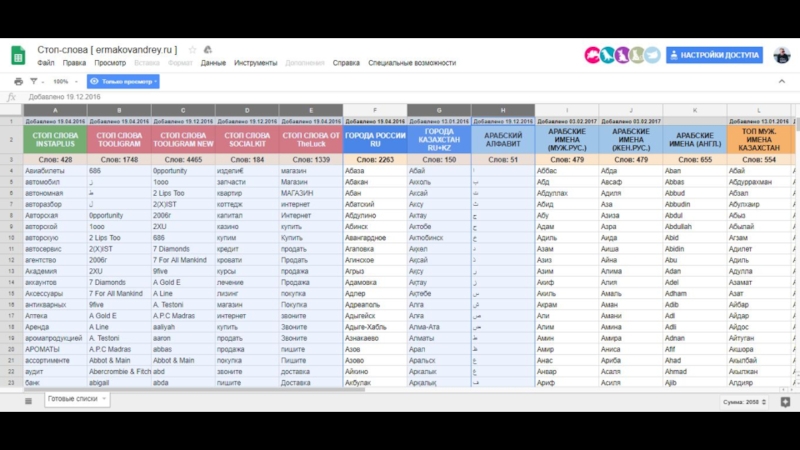800x450 pixels.
Task: Select the АРАБСКИЕ ИМЕНА (АНГЛ.) header cell
Action: pyautogui.click(x=695, y=140)
